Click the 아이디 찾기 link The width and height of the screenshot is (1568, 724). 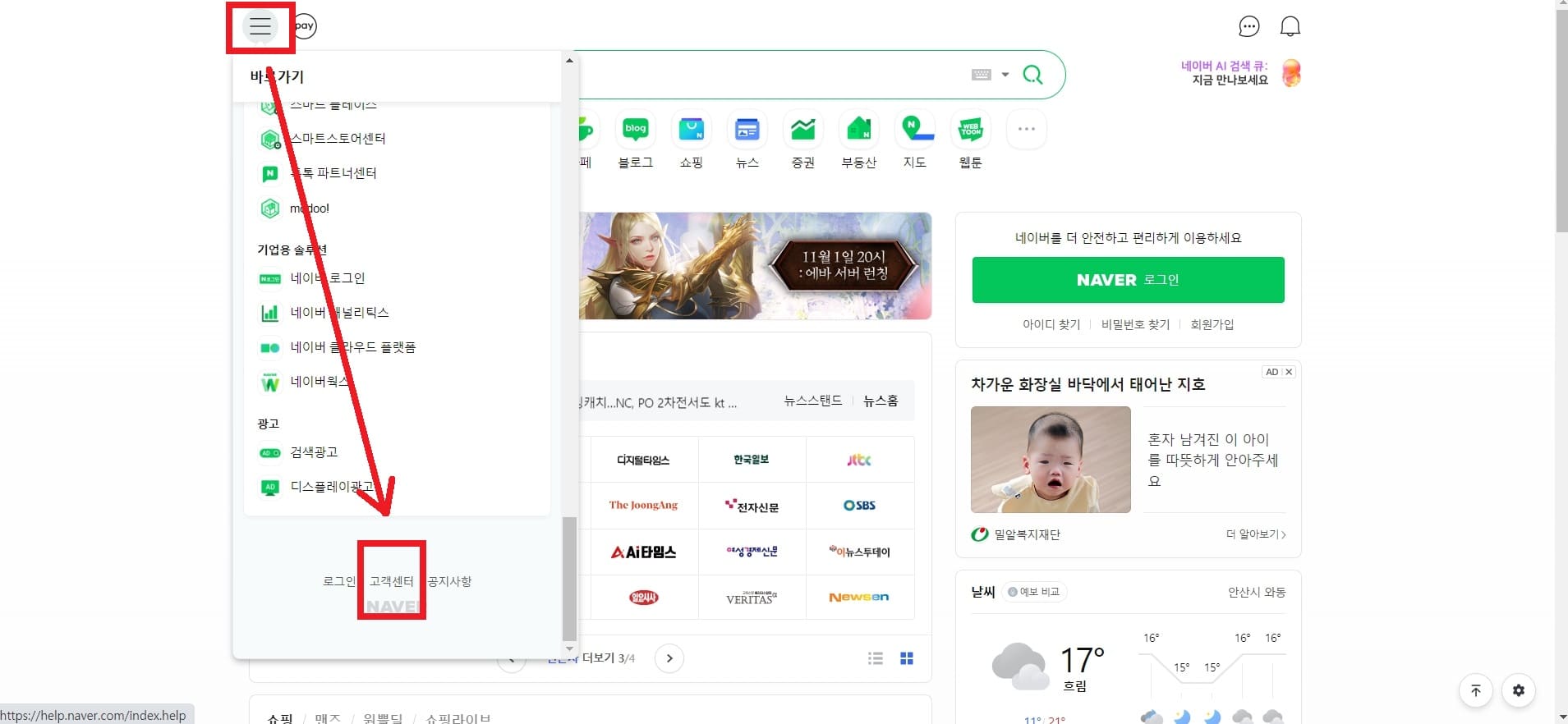[x=1051, y=324]
